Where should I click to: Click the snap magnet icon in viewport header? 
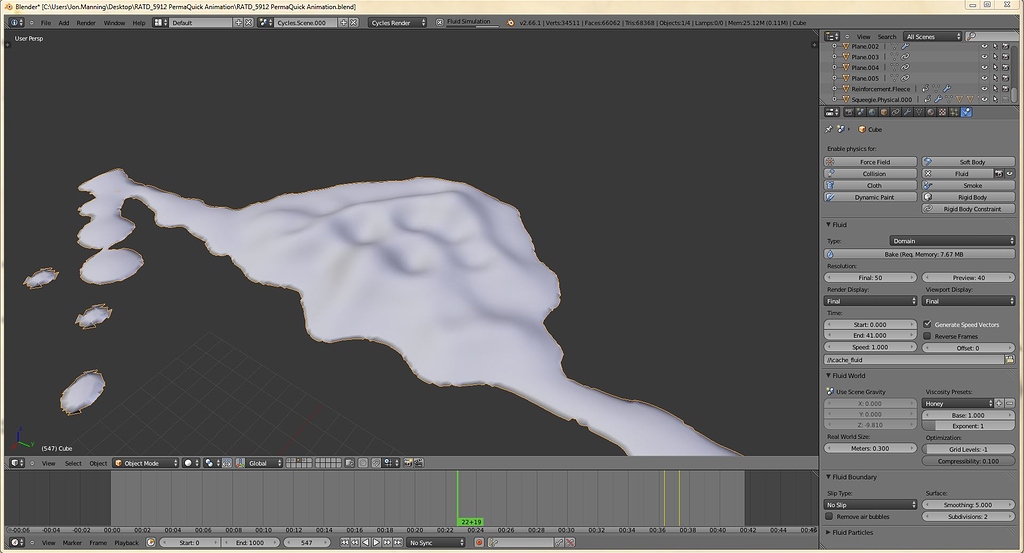click(x=376, y=463)
